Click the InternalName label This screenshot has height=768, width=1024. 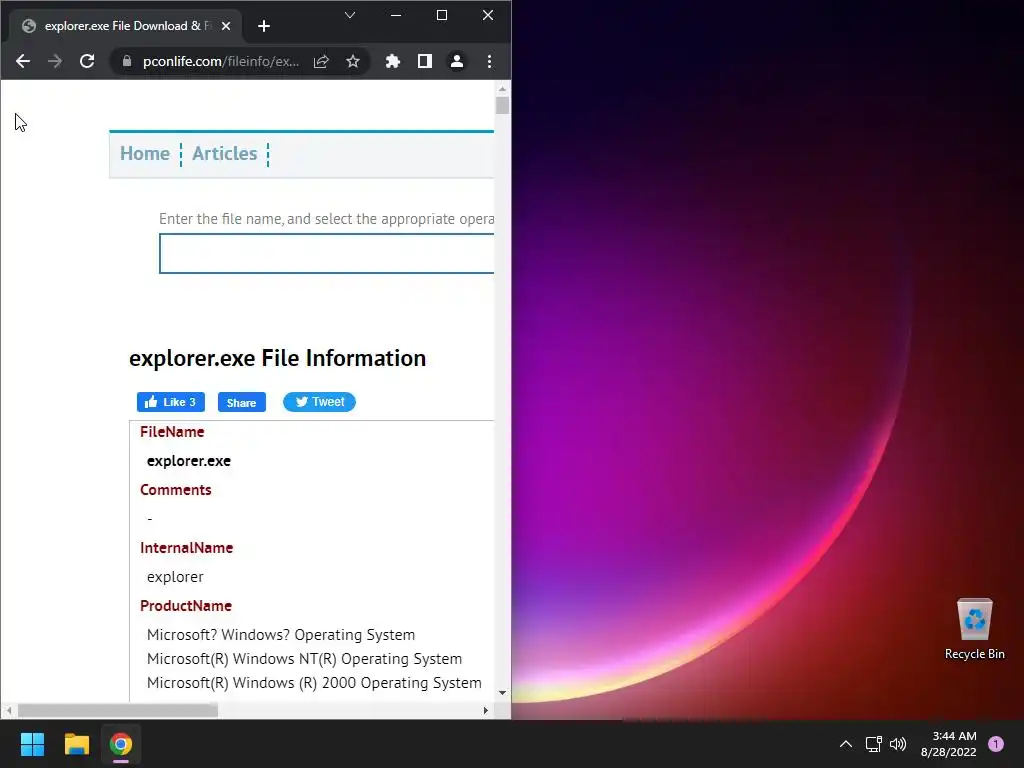pyautogui.click(x=187, y=548)
